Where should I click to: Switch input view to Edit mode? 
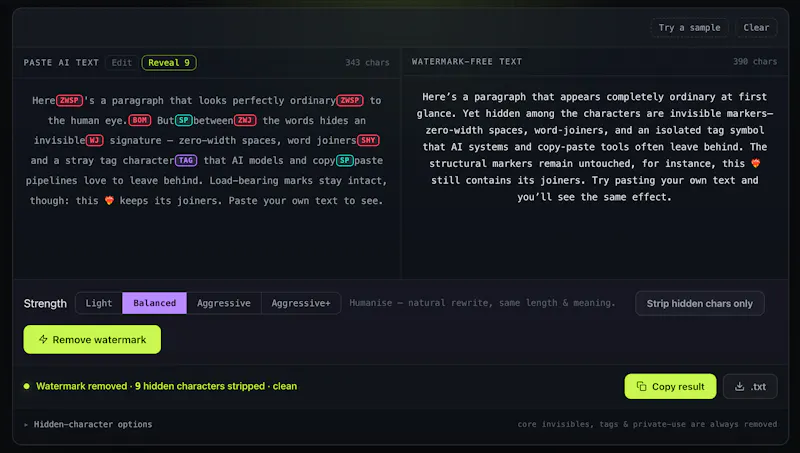[121, 63]
